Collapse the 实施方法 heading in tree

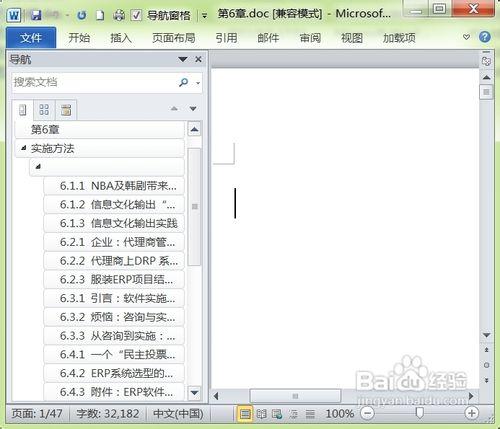pyautogui.click(x=23, y=148)
